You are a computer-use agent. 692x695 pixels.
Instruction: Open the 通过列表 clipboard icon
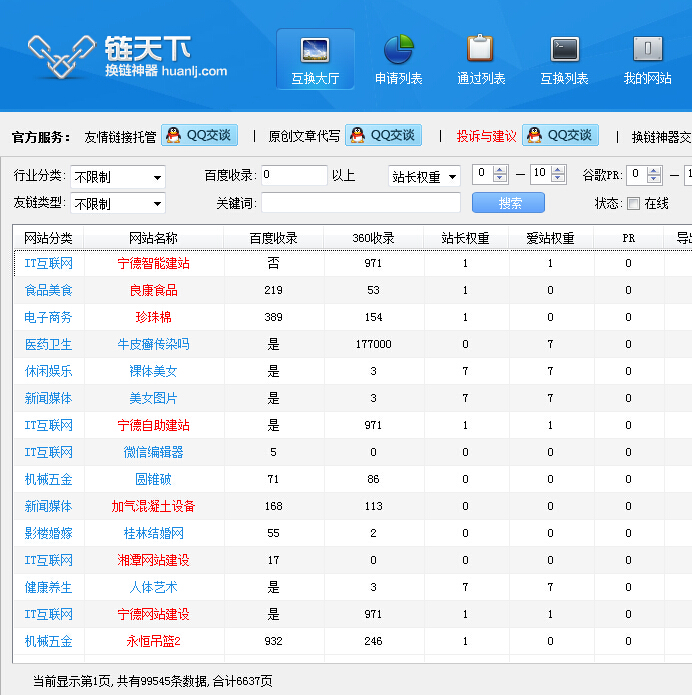(481, 50)
